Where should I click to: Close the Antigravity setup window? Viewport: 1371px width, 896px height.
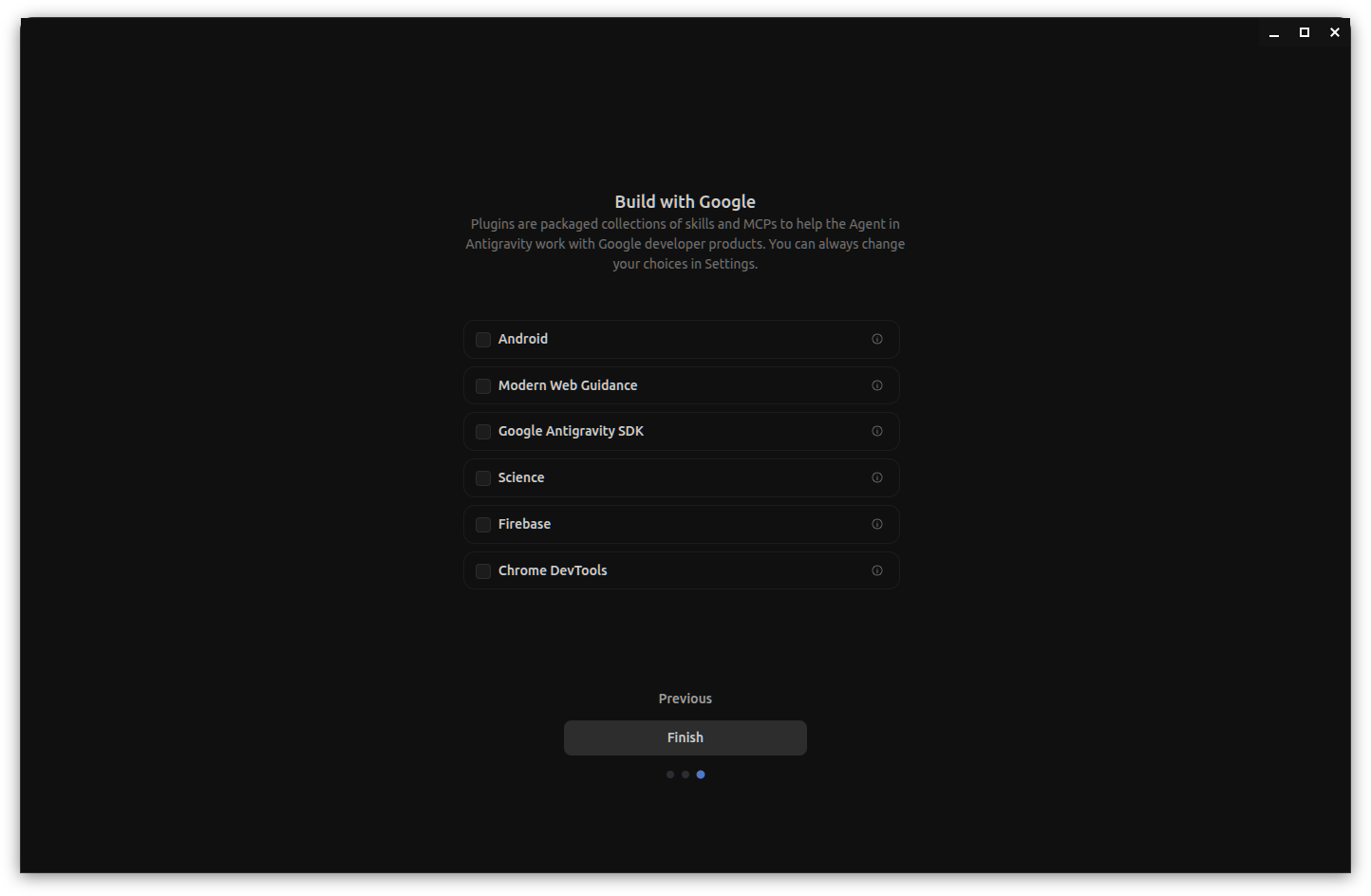coord(1335,32)
